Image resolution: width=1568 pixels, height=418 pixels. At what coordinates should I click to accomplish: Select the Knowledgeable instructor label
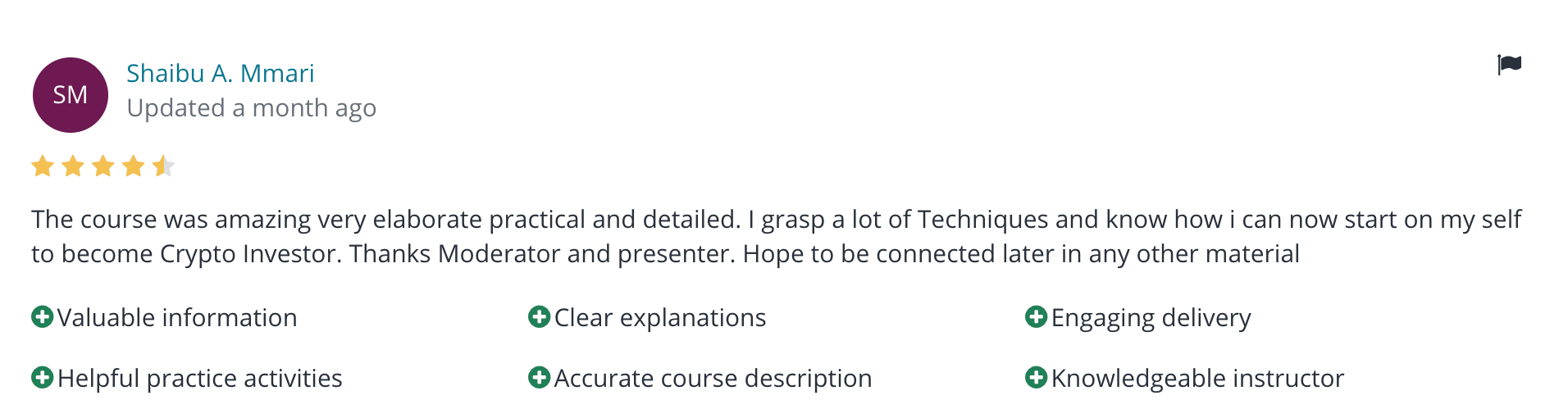[1198, 378]
